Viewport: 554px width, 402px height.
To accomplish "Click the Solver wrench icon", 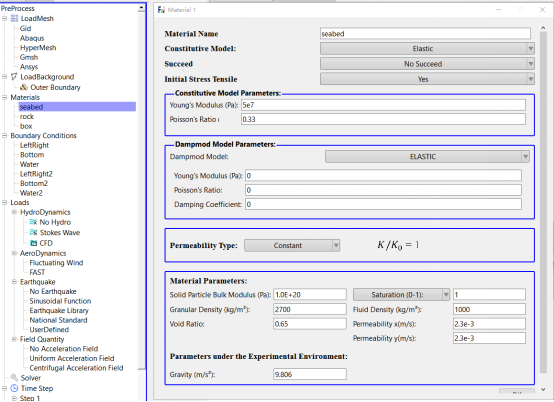I will (14, 378).
